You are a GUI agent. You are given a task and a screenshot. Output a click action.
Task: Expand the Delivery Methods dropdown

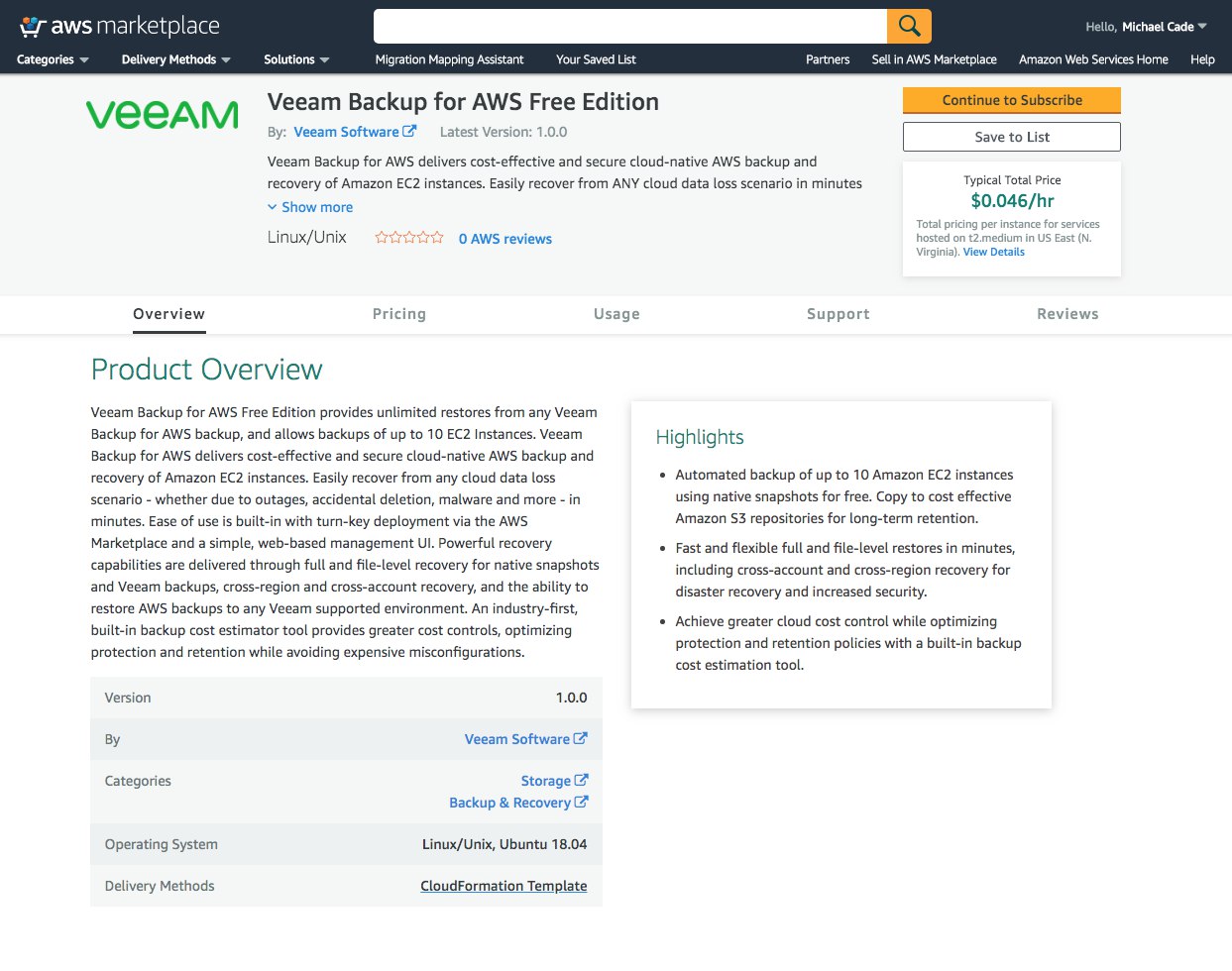176,59
